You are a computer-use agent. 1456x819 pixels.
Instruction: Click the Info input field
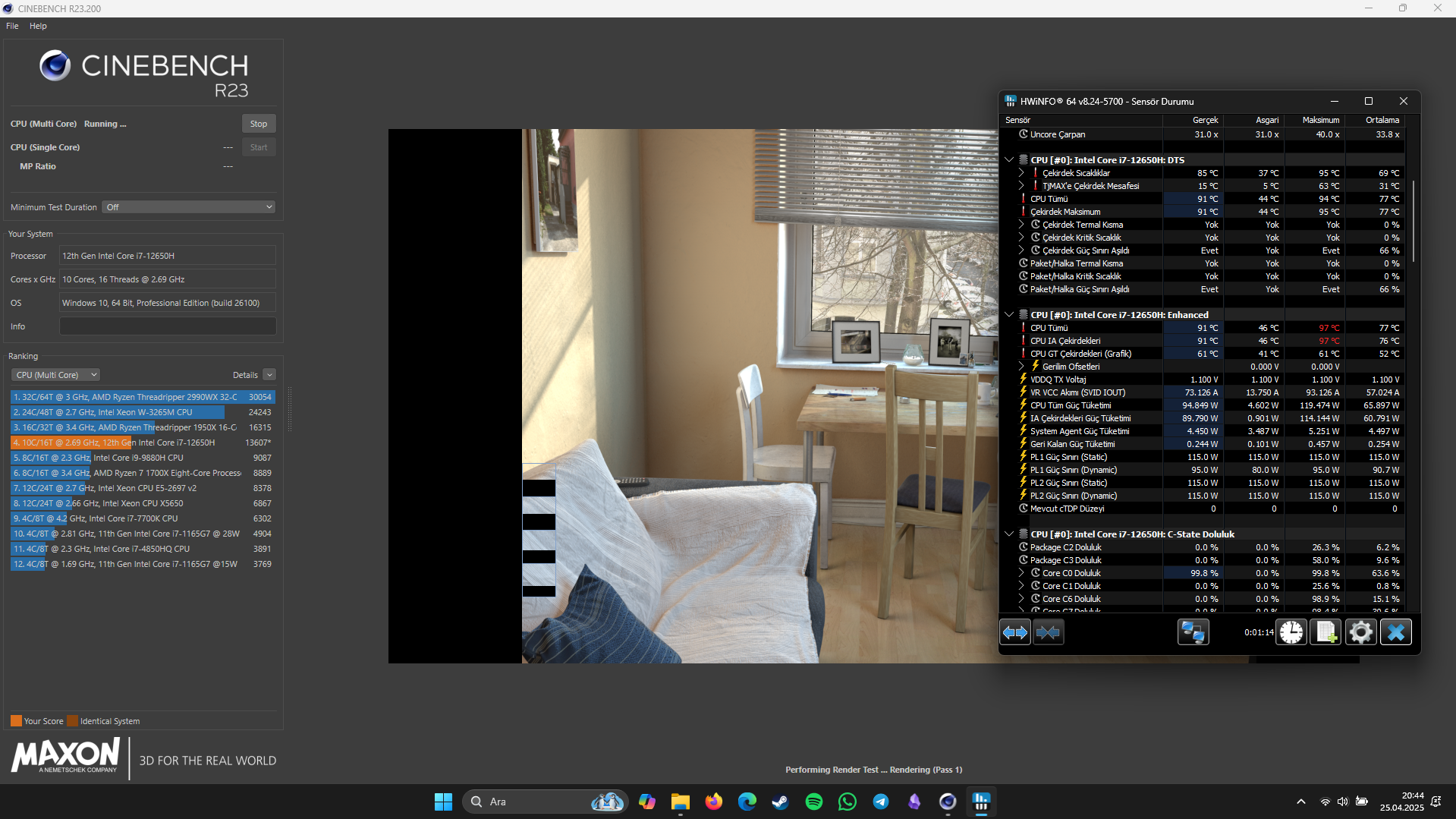[x=168, y=326]
